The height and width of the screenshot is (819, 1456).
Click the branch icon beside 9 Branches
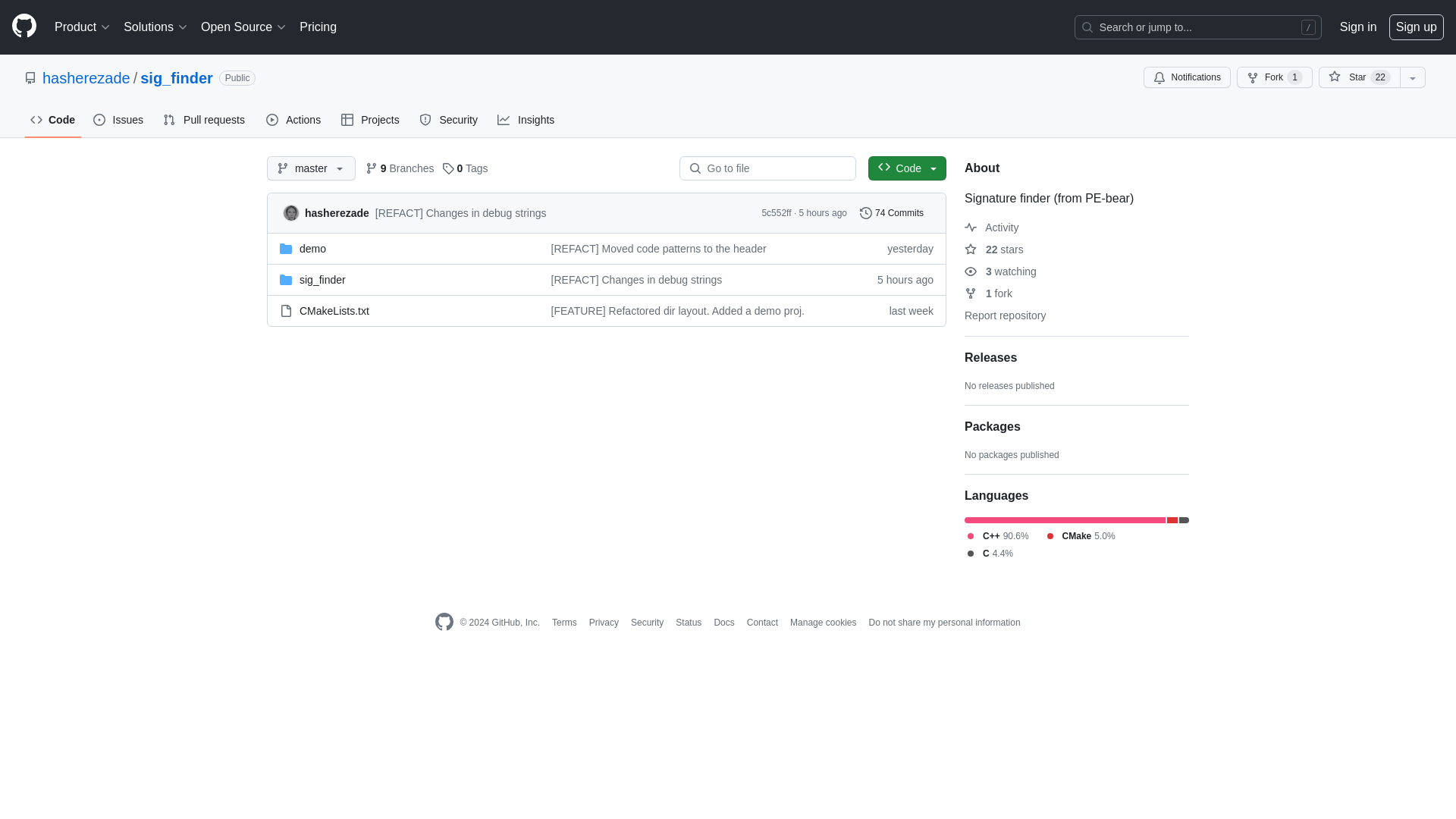372,168
